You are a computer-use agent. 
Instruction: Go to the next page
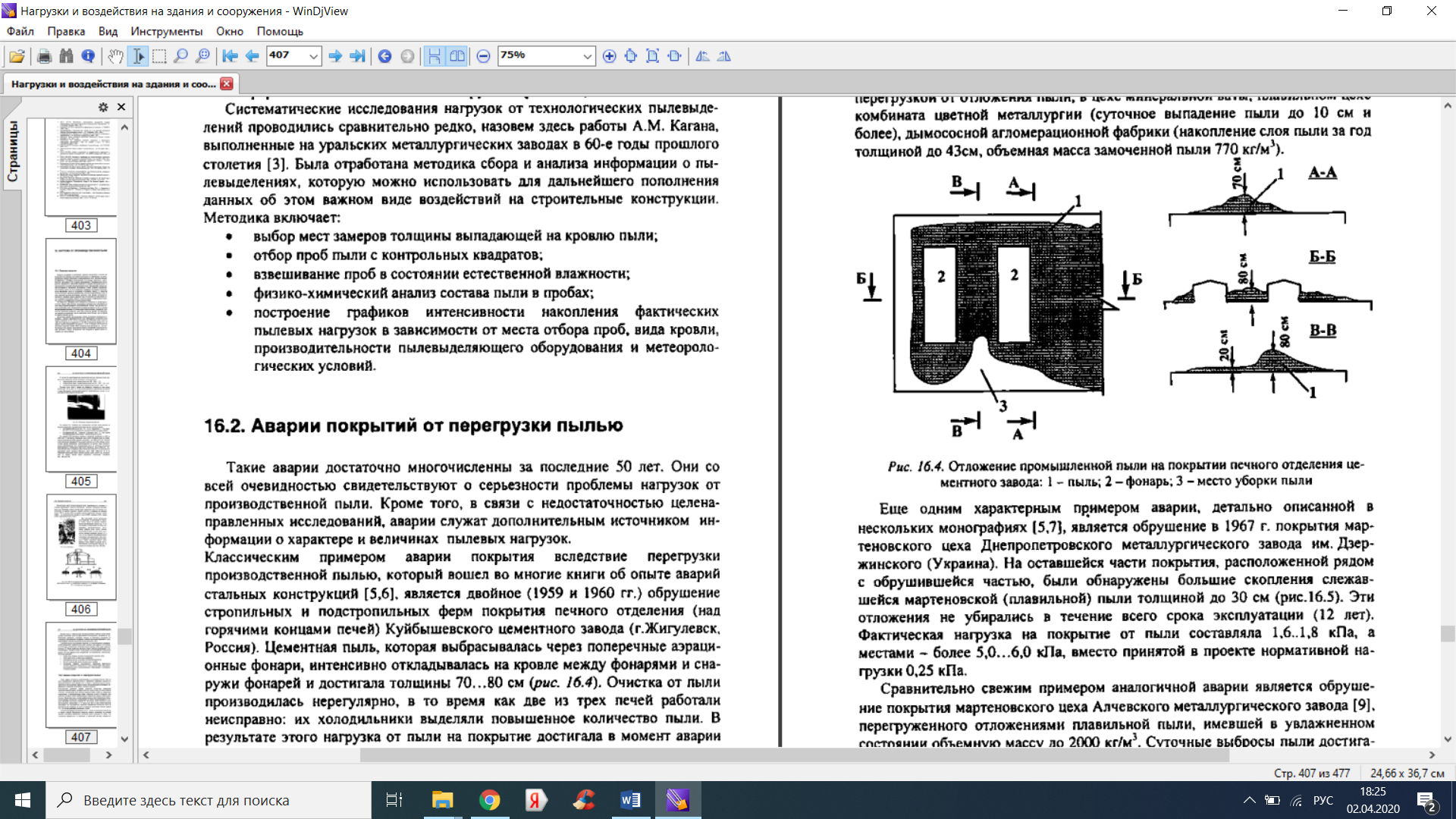(335, 56)
